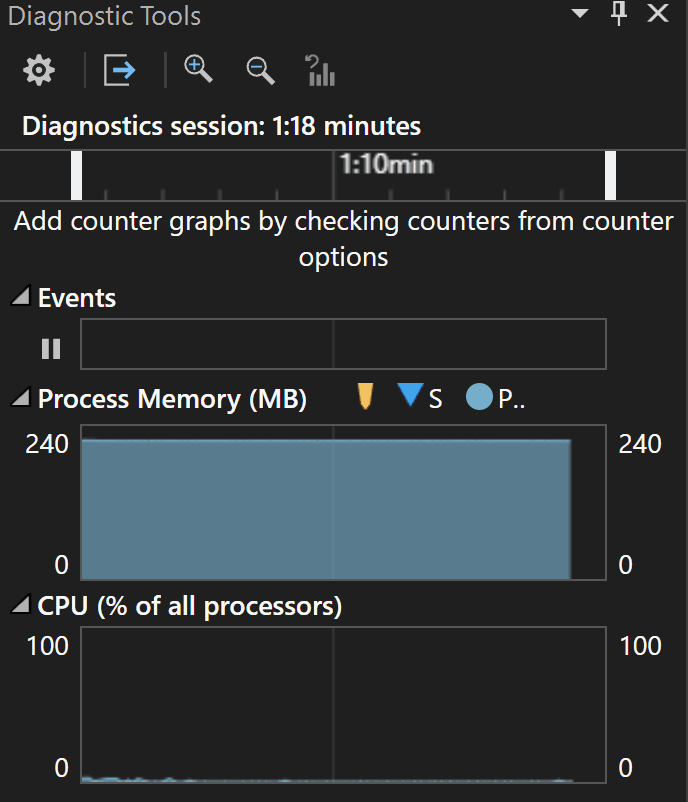Zoom in on the timeline
This screenshot has height=802, width=688.
(198, 70)
